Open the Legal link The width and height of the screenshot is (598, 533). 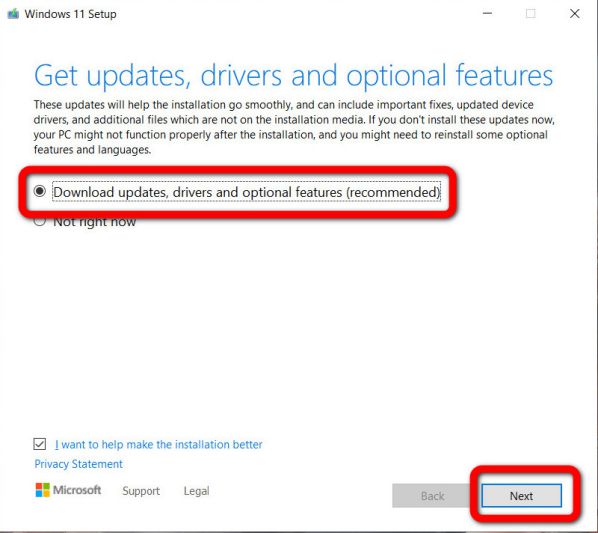coord(196,491)
